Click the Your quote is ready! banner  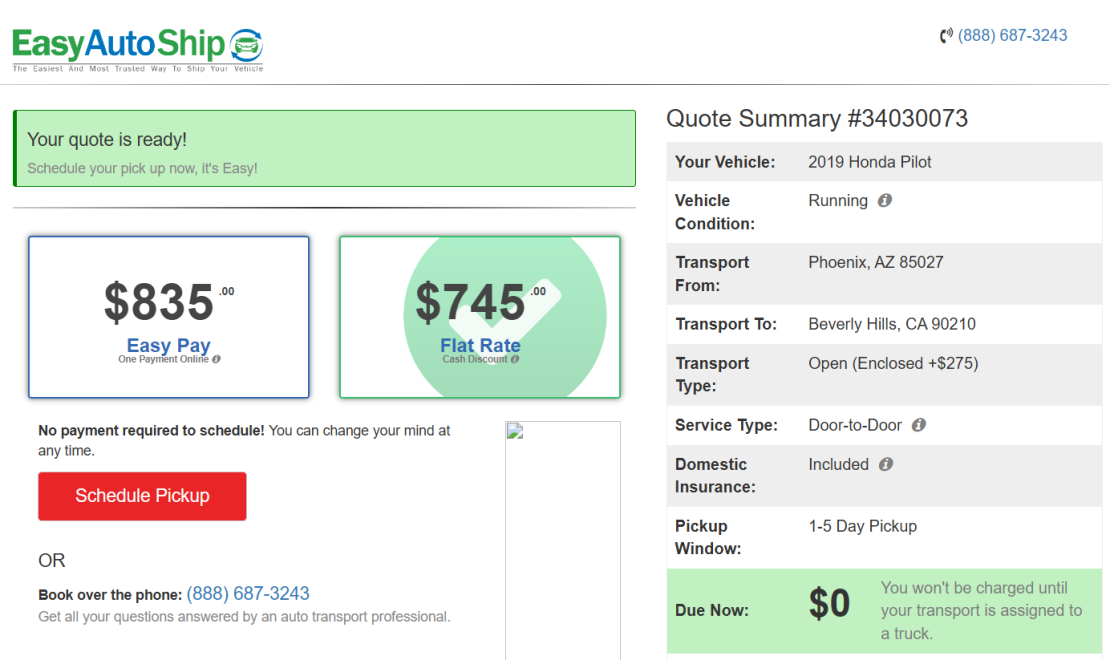[324, 149]
